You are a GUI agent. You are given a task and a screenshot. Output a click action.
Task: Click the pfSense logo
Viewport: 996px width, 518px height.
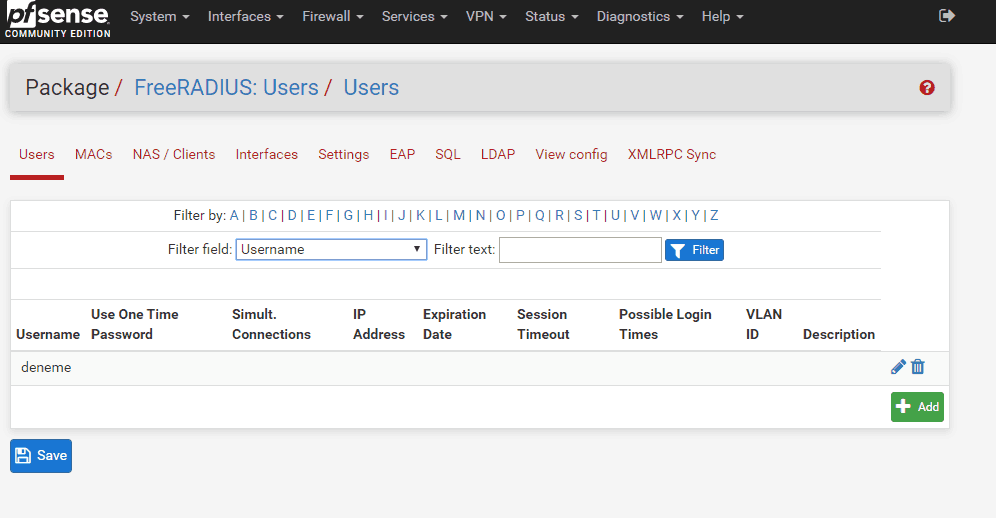point(57,20)
